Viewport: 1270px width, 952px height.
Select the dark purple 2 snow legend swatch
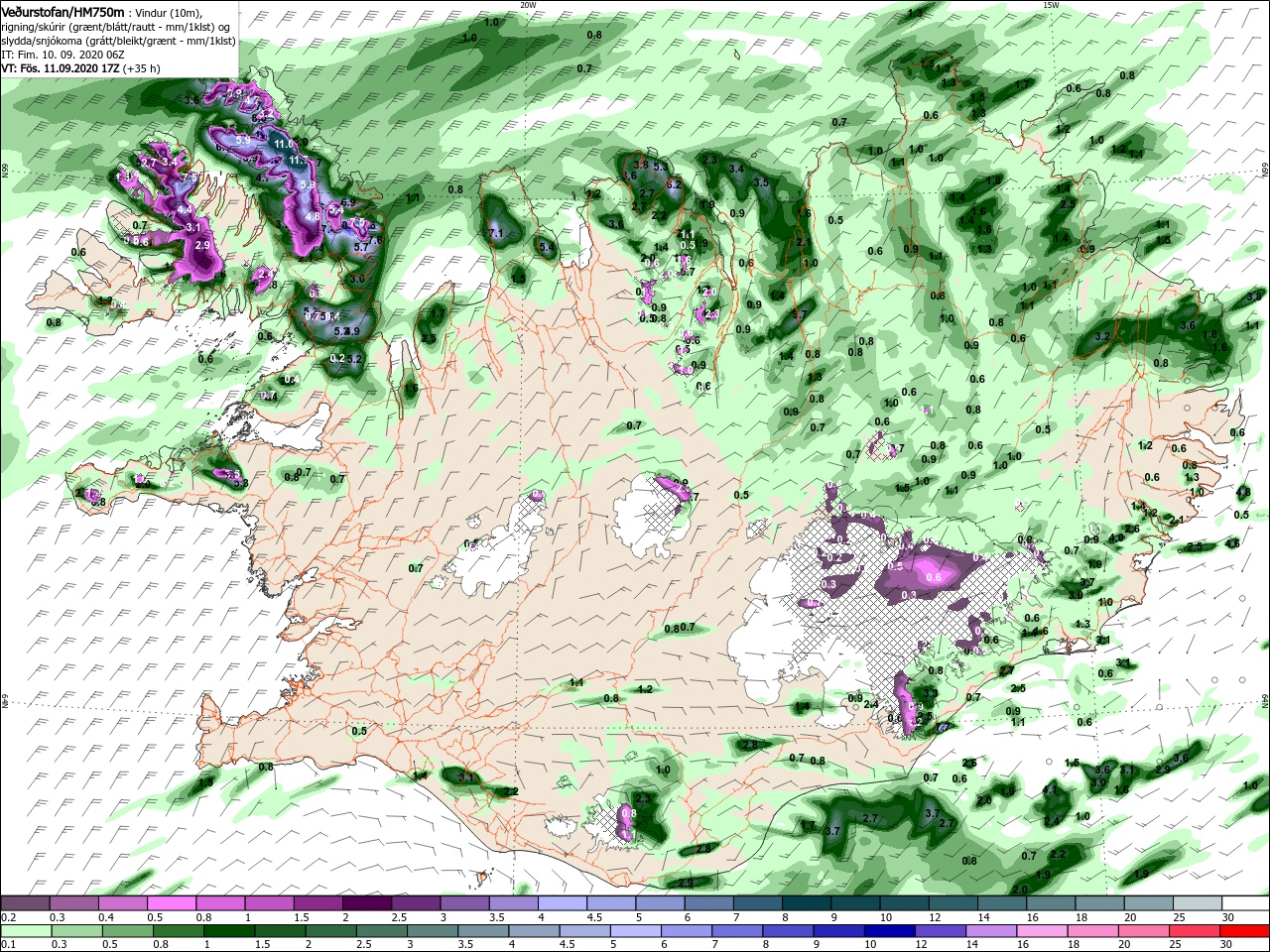(x=367, y=902)
